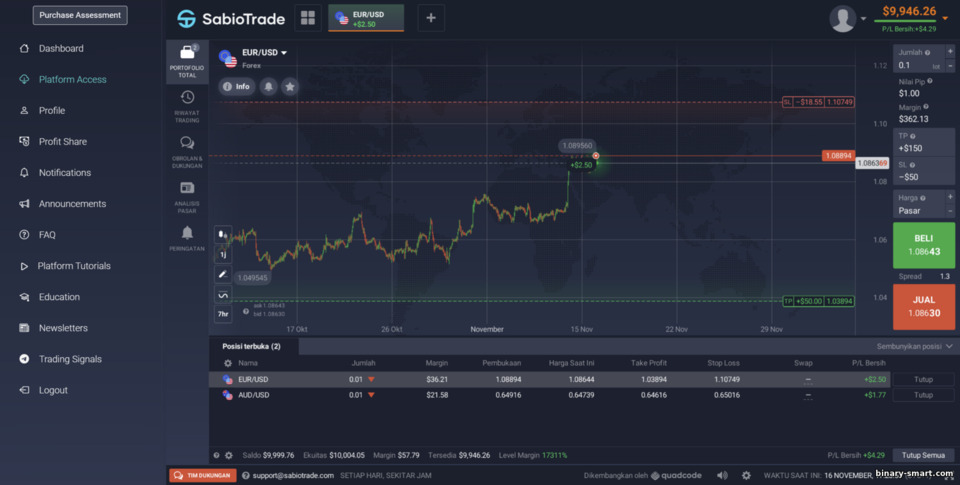Click the BELI buy button
The image size is (960, 485).
[x=923, y=245]
